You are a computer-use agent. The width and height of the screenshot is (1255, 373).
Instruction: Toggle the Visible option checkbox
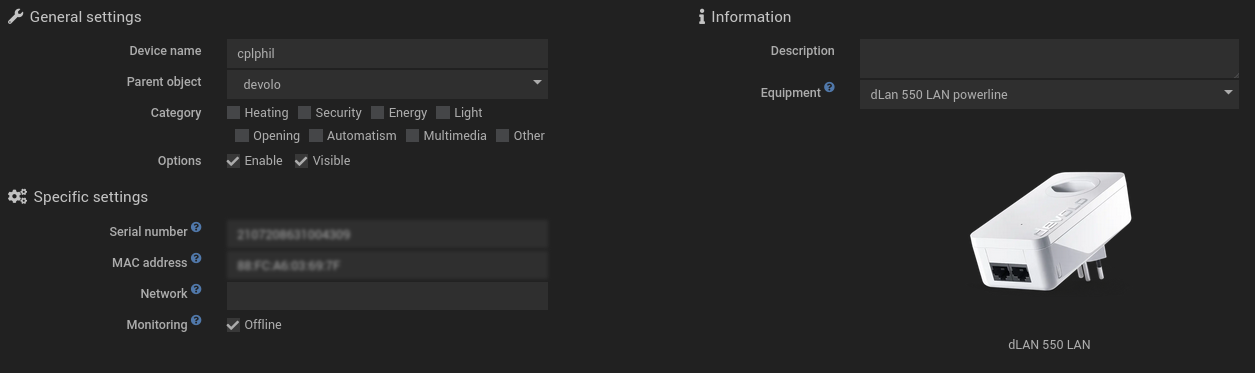click(301, 161)
